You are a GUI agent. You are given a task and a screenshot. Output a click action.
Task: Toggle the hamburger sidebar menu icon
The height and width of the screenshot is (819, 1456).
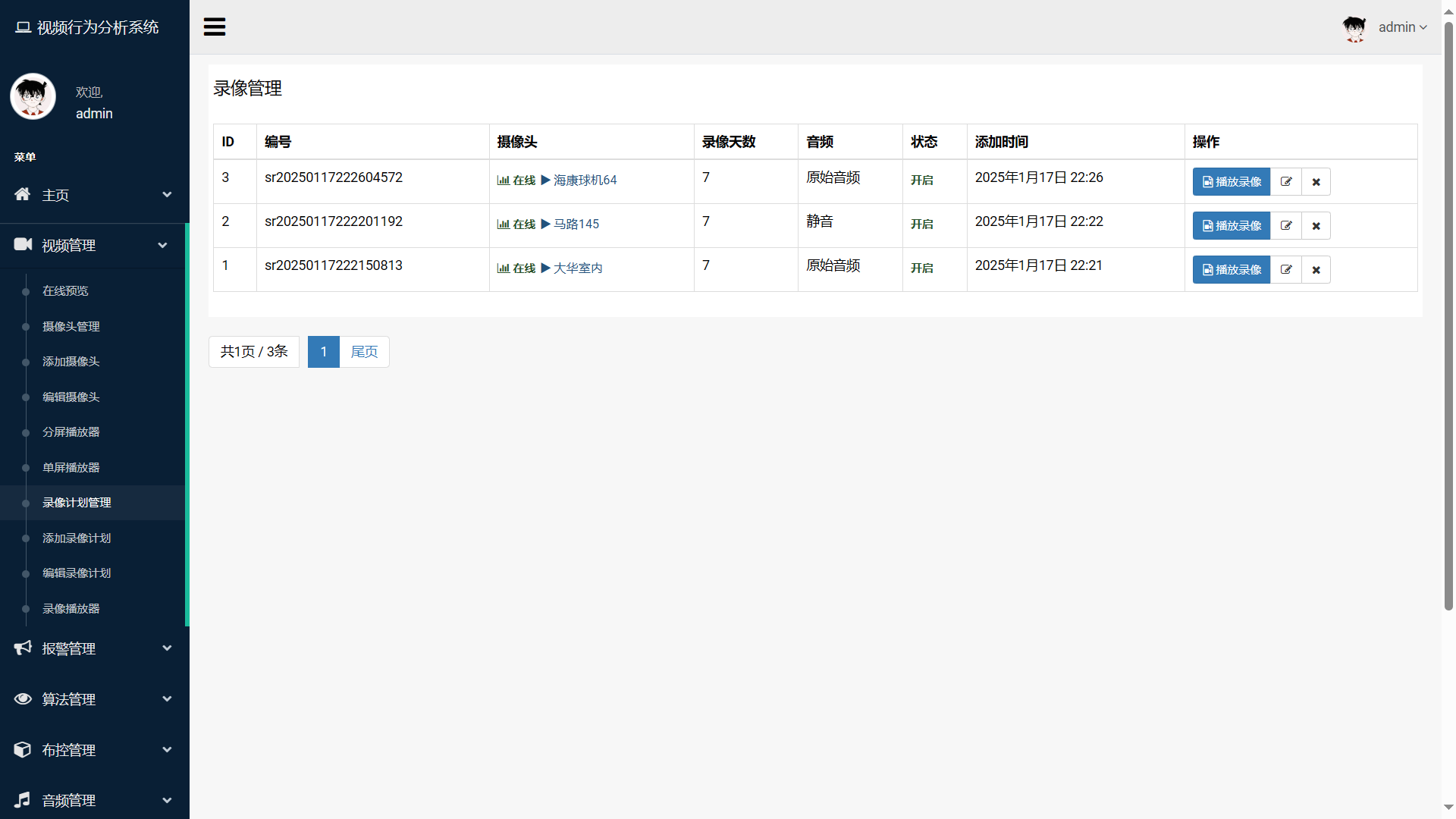coord(215,27)
